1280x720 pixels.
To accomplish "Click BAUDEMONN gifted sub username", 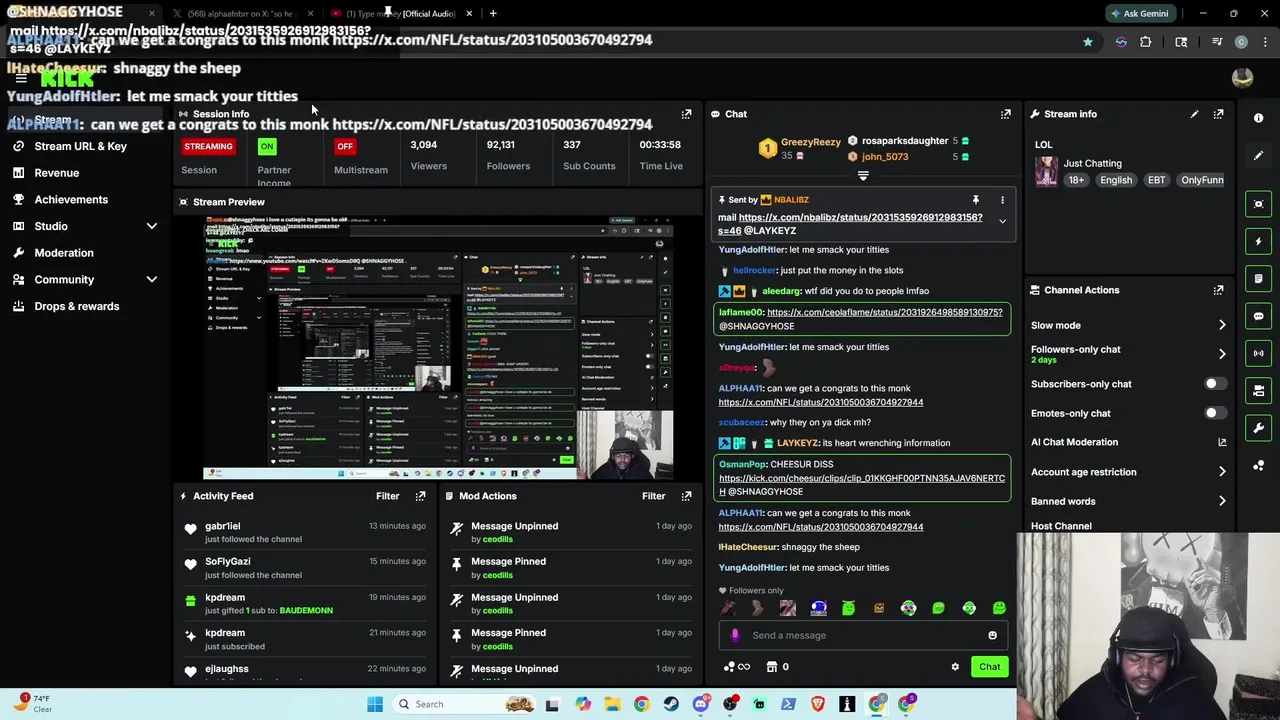I will point(306,611).
